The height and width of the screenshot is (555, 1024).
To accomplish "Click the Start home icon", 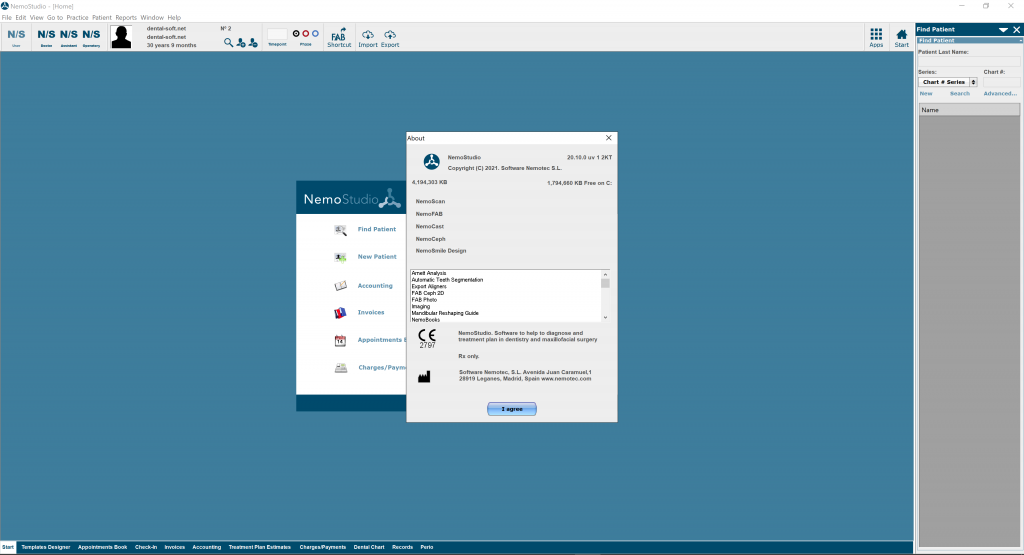I will point(902,35).
